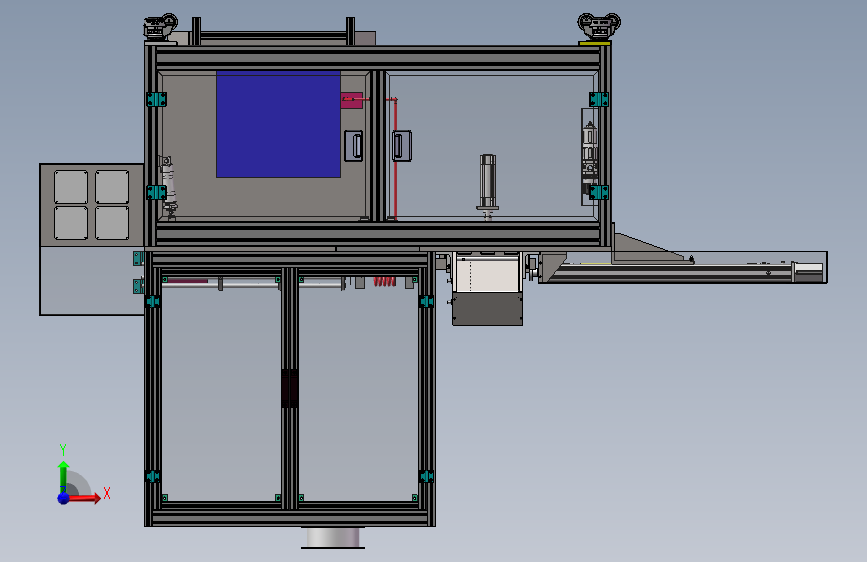Select the device mounted on the right inner wall
867x562 pixels.
[589, 158]
